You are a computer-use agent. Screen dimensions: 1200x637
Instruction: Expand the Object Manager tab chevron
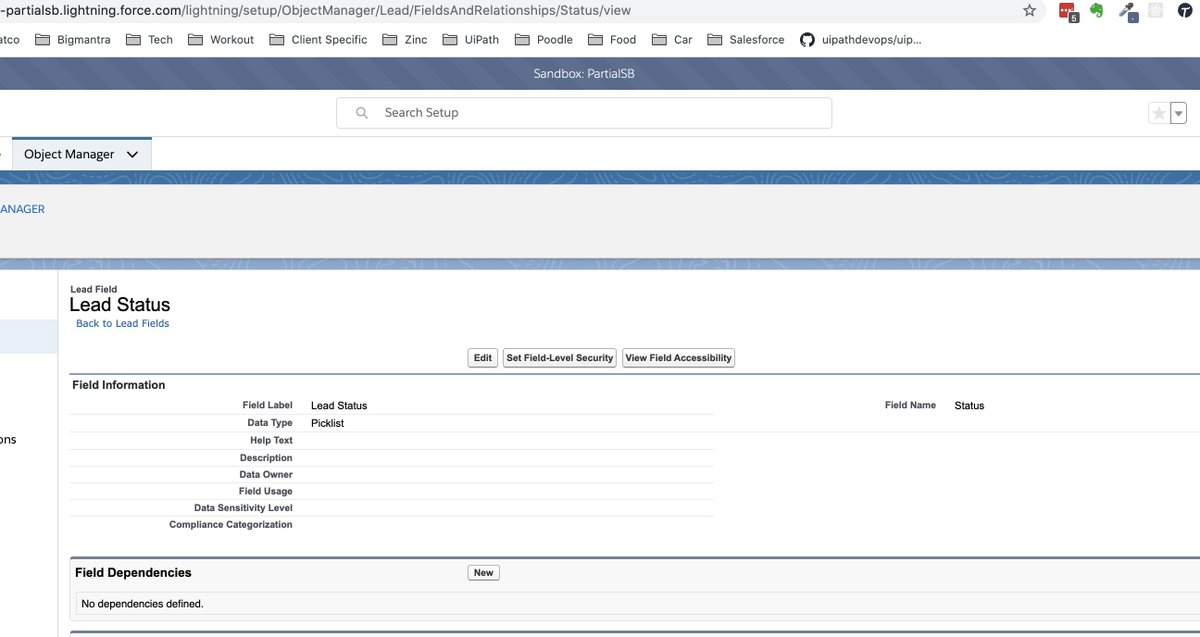tap(133, 154)
